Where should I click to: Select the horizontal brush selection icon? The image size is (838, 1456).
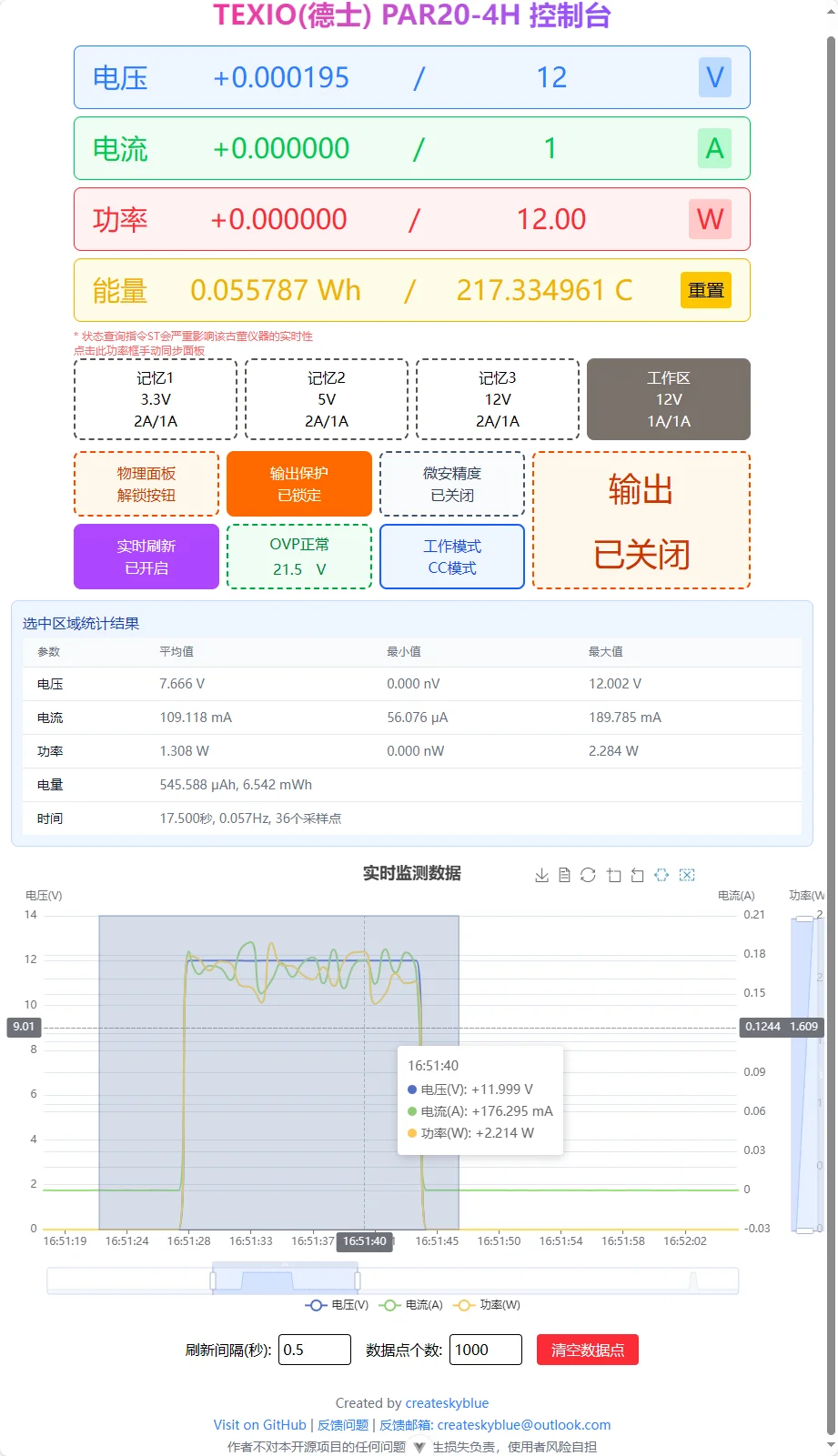[x=661, y=875]
